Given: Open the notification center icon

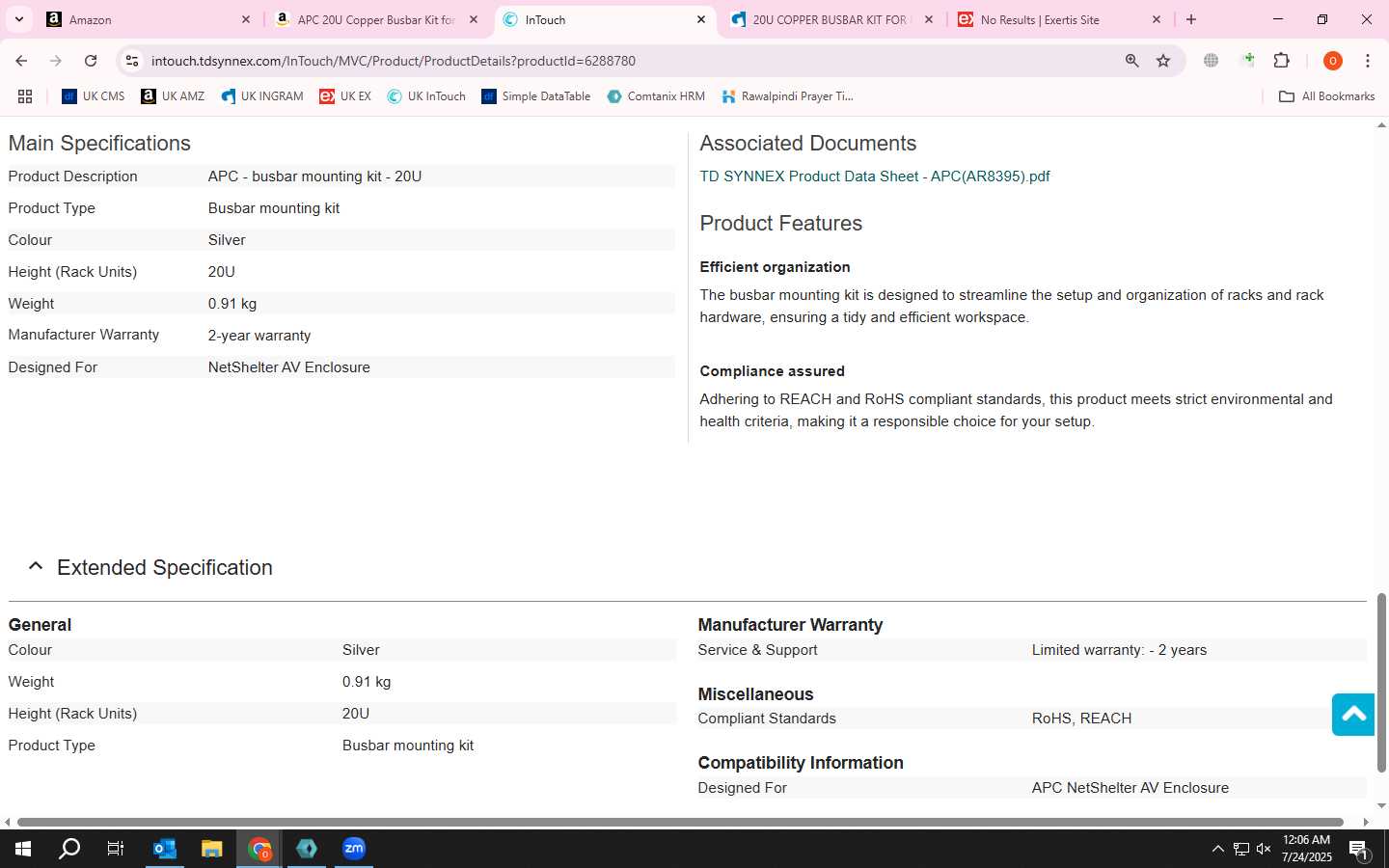Looking at the screenshot, I should coord(1358,849).
